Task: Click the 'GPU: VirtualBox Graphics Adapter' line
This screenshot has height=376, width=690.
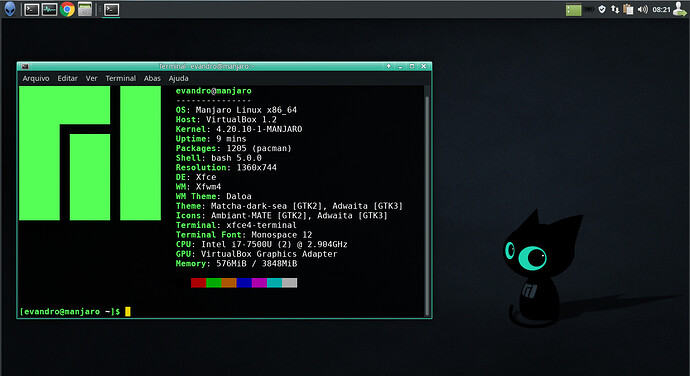Action: pos(257,254)
